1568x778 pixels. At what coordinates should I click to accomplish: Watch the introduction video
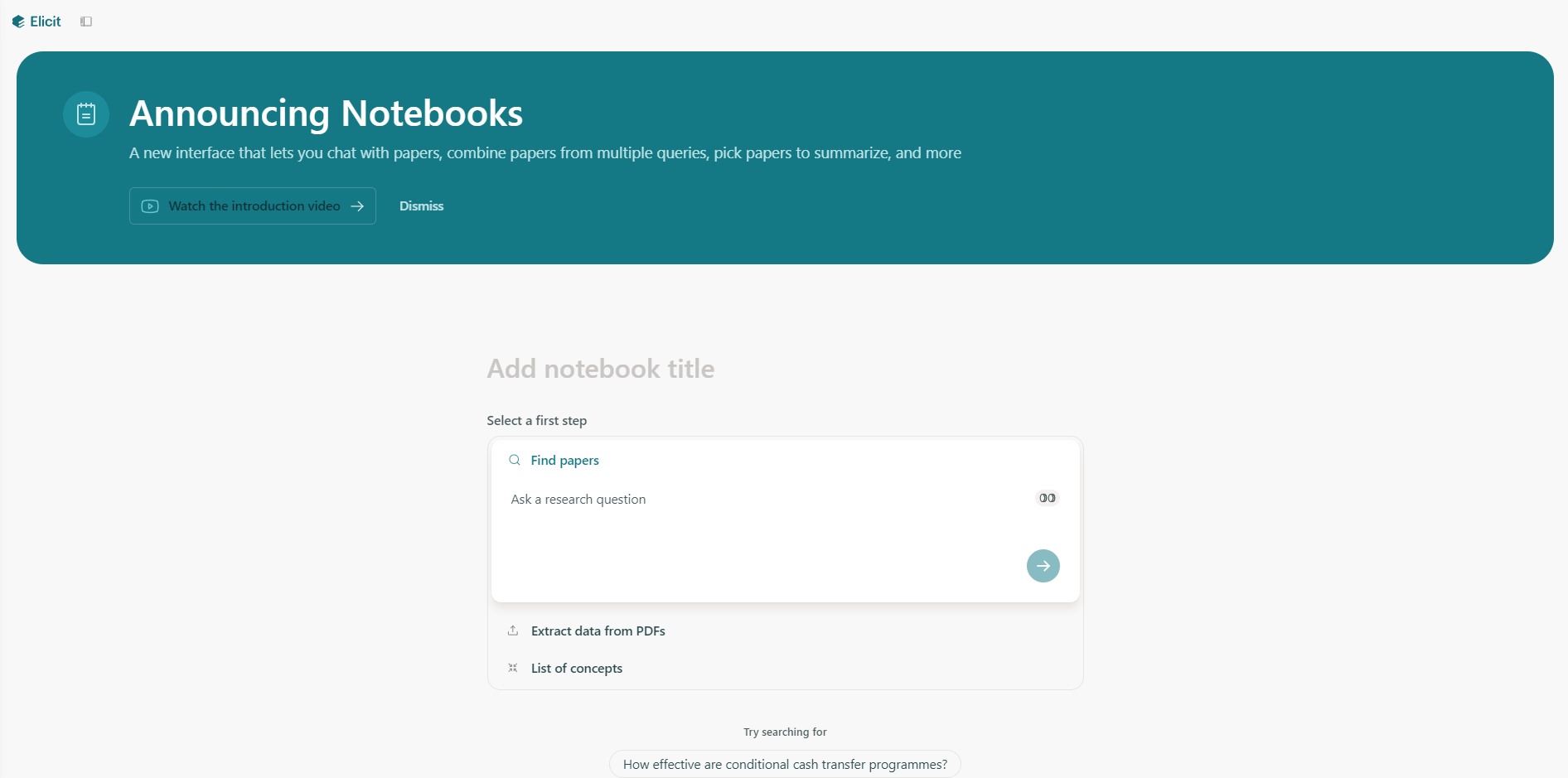click(x=253, y=206)
